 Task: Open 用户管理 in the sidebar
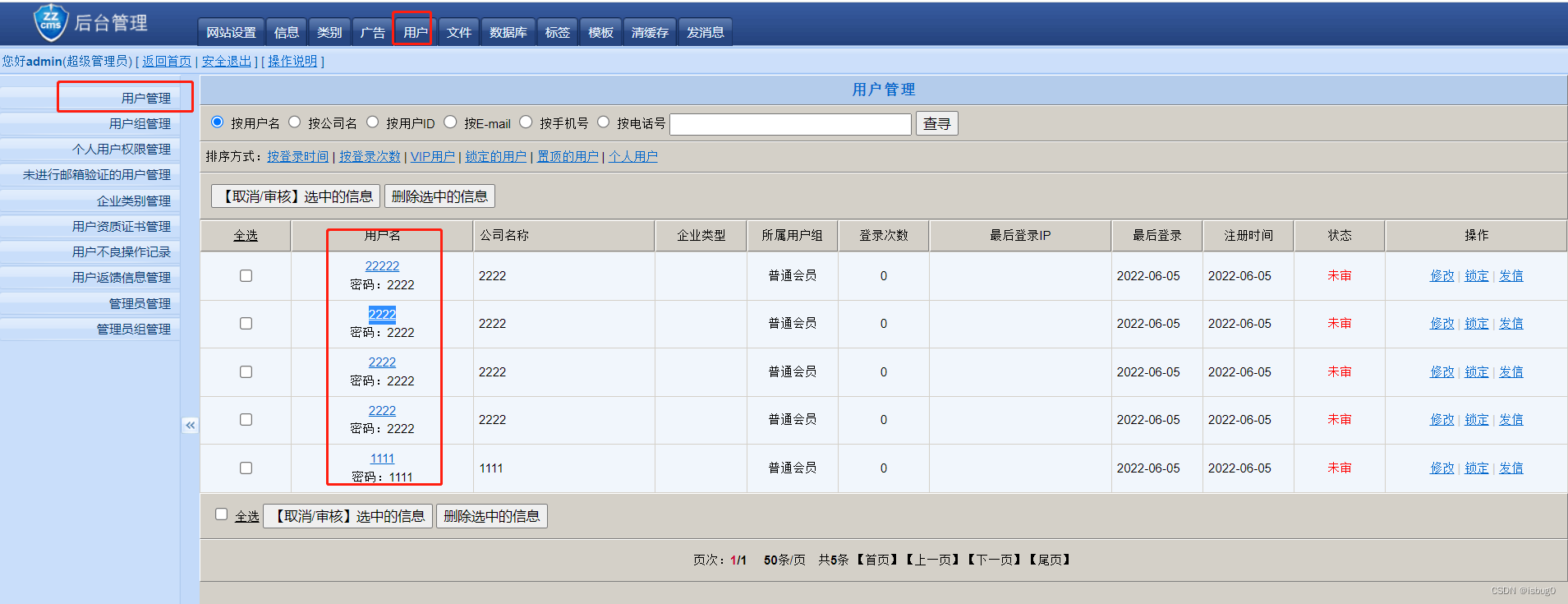pyautogui.click(x=146, y=98)
